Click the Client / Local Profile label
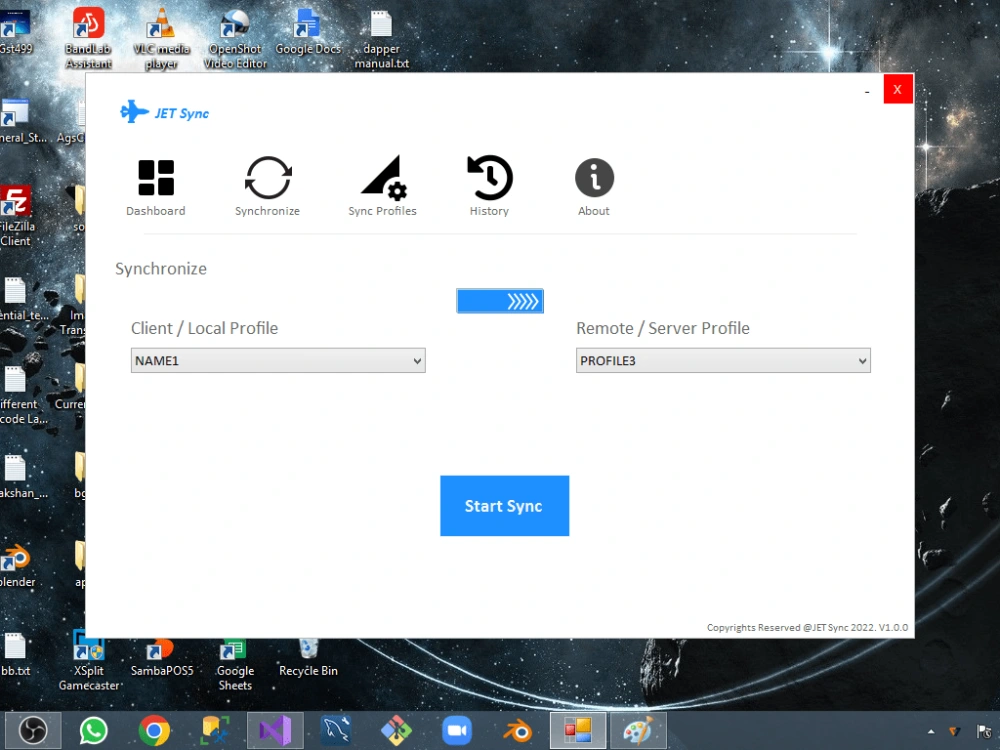 205,328
